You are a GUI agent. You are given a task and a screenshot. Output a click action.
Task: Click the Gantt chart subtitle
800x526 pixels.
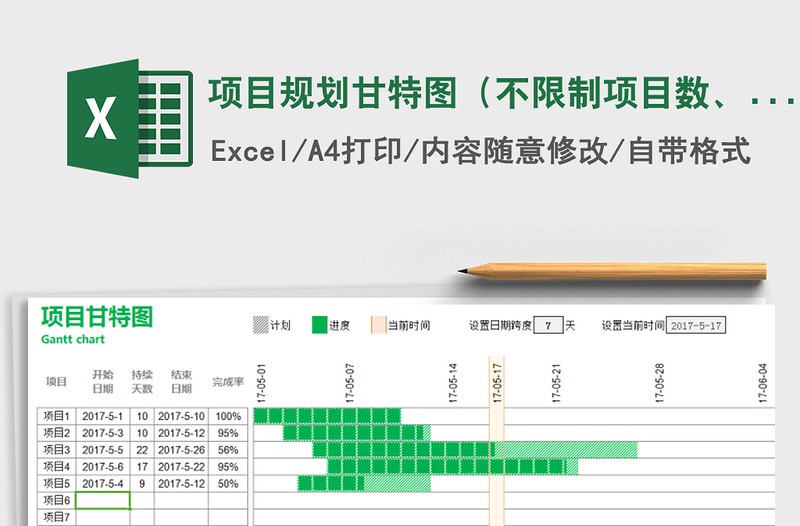click(73, 339)
